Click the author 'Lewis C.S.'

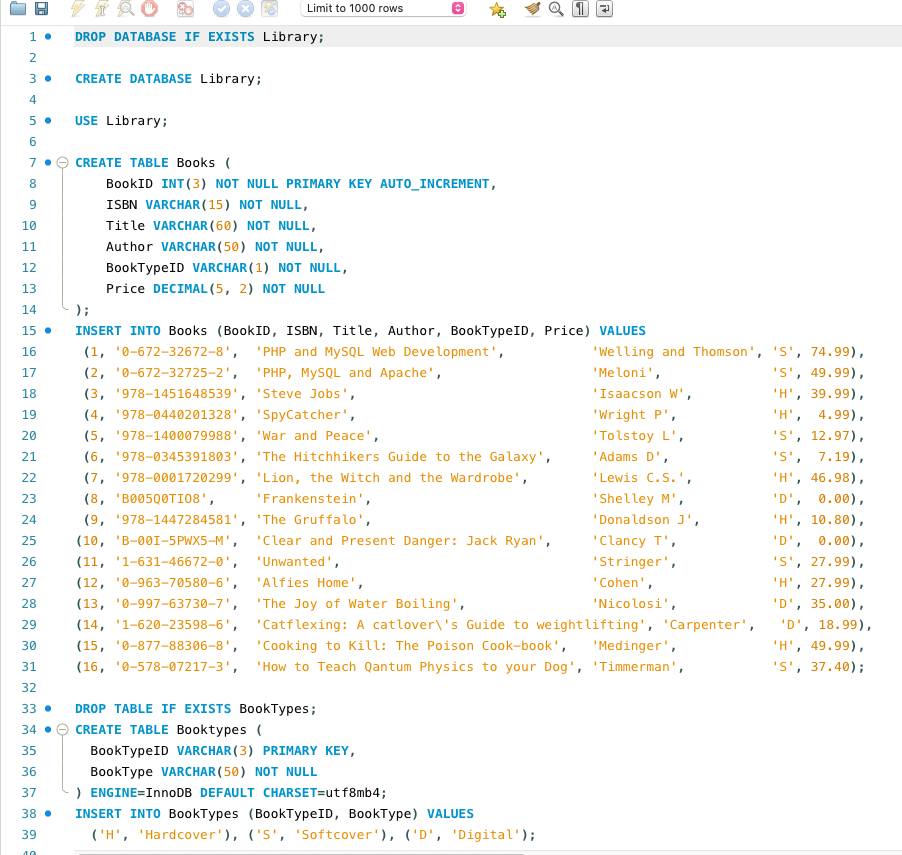[638, 478]
